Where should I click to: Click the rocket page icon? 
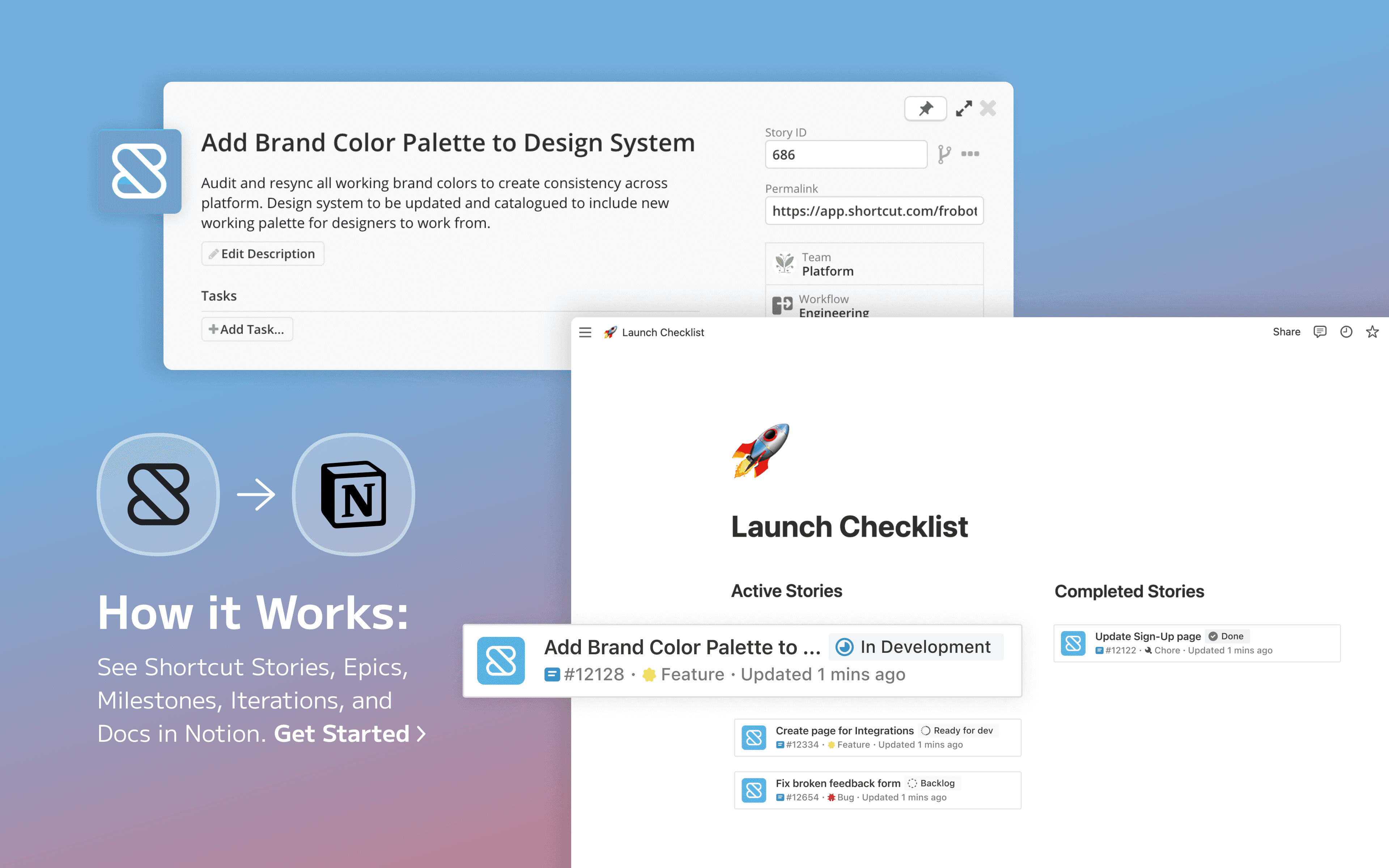[x=760, y=451]
